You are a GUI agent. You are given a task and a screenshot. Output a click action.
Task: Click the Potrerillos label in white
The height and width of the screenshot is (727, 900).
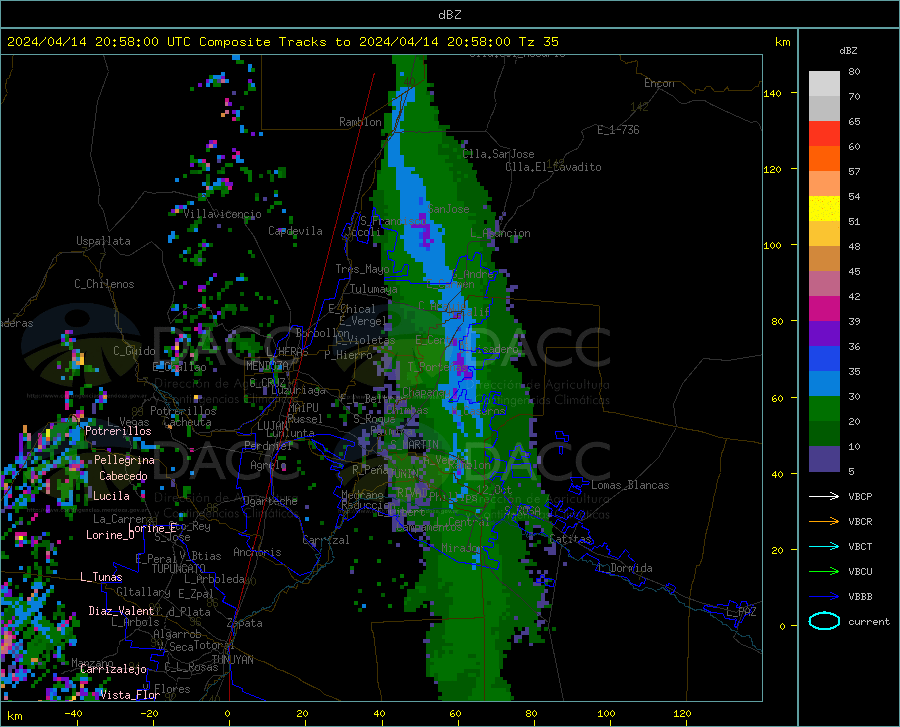(x=118, y=431)
